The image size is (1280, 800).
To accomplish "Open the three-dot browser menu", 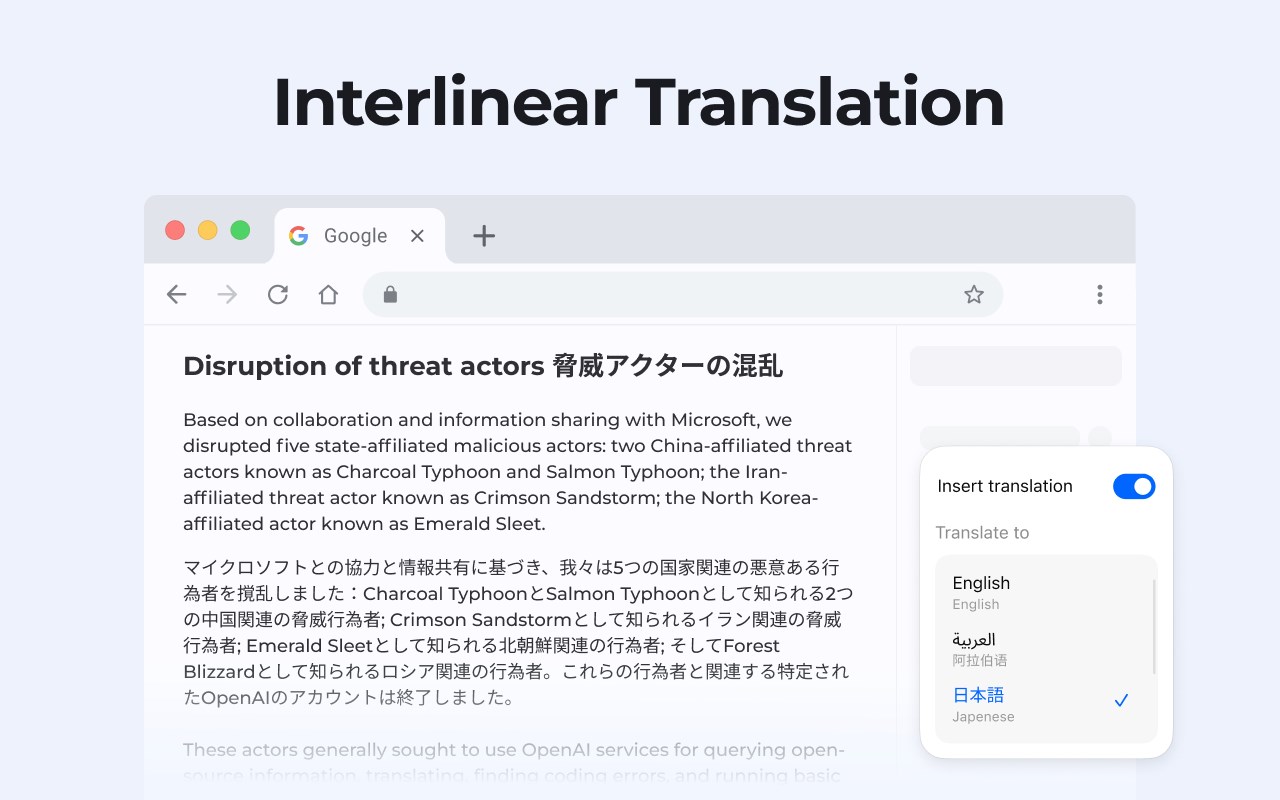I will [x=1099, y=294].
